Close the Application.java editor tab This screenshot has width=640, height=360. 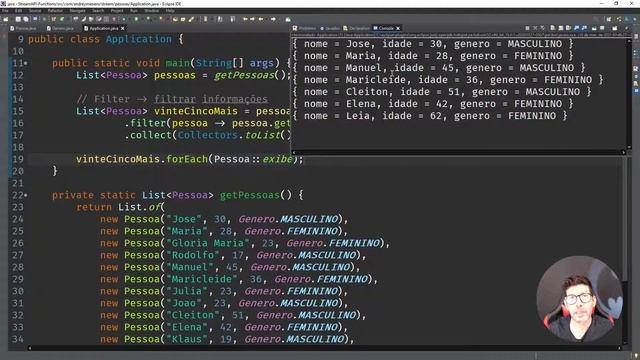click(x=122, y=28)
